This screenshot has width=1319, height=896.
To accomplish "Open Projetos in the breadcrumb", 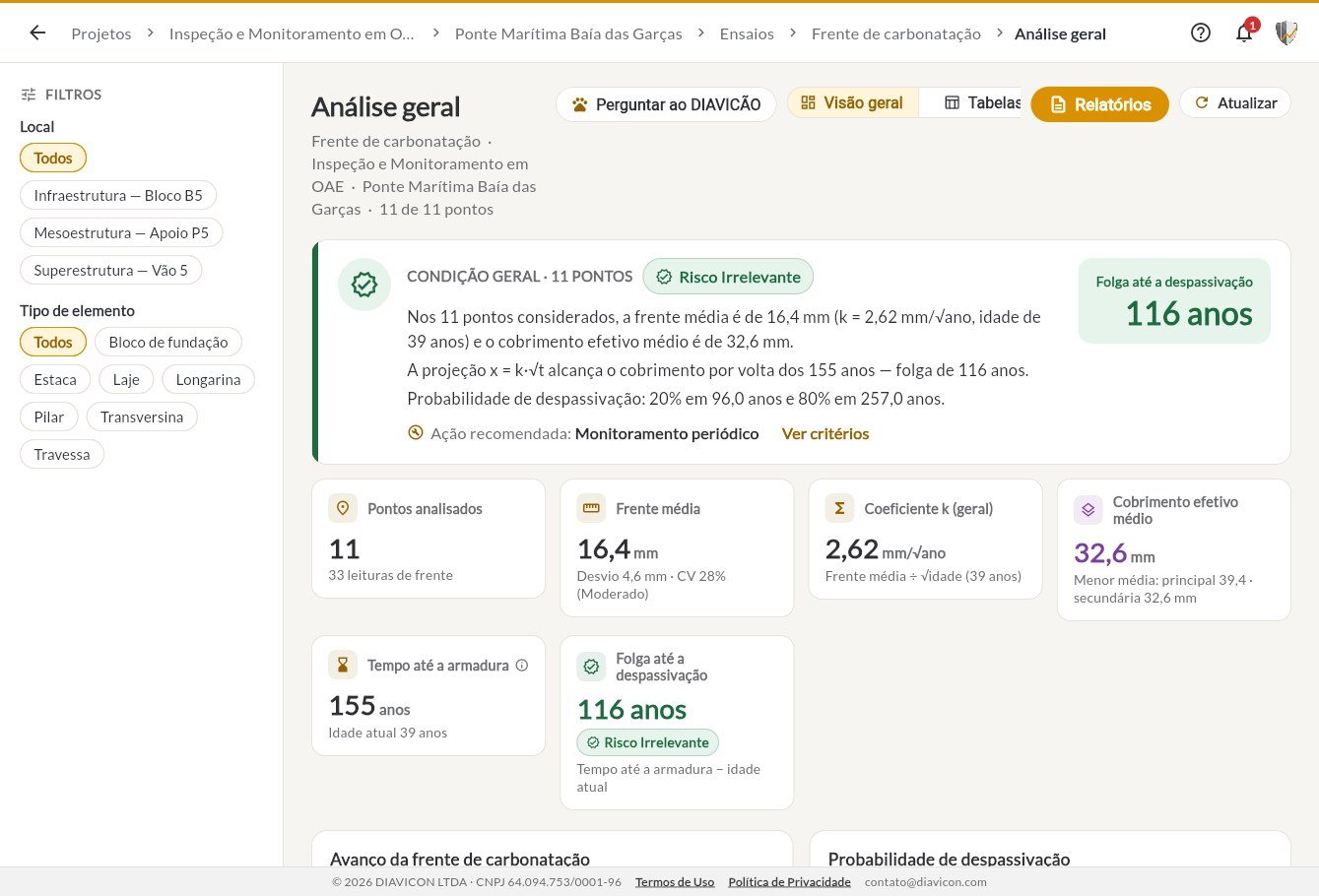I will (101, 33).
